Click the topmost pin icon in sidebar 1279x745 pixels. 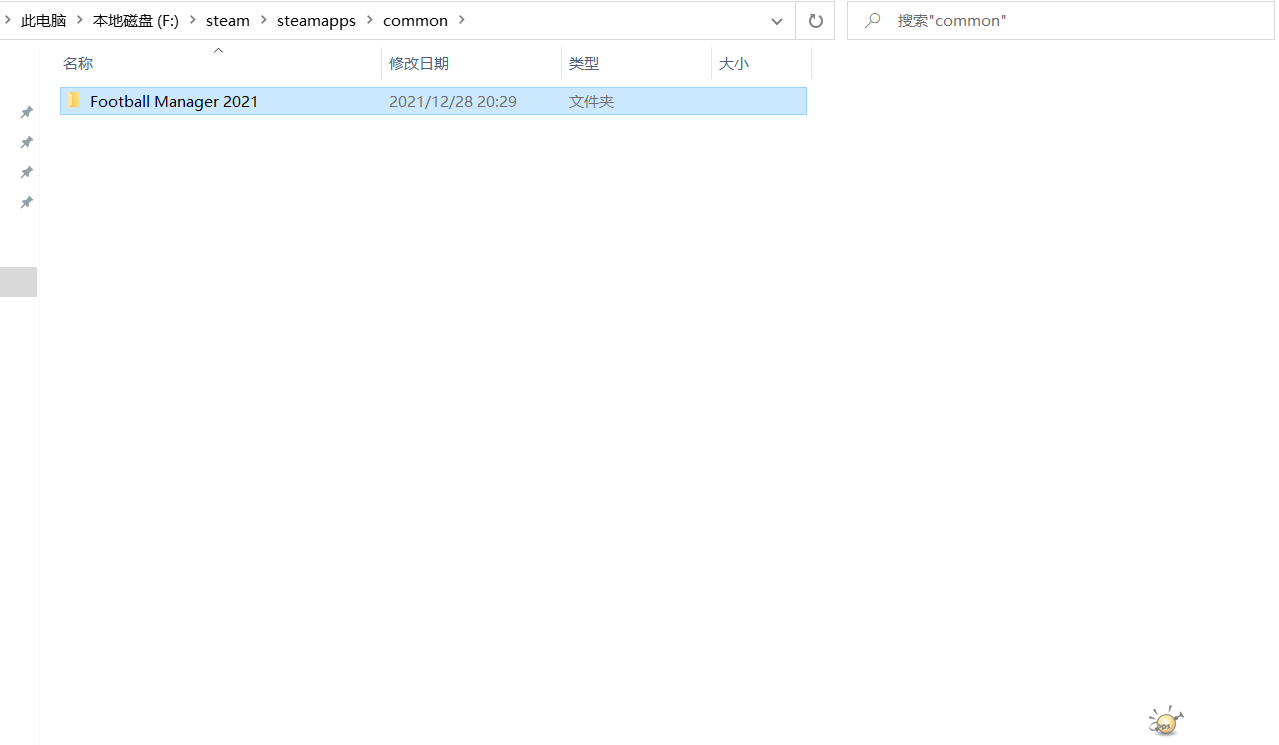coord(27,112)
